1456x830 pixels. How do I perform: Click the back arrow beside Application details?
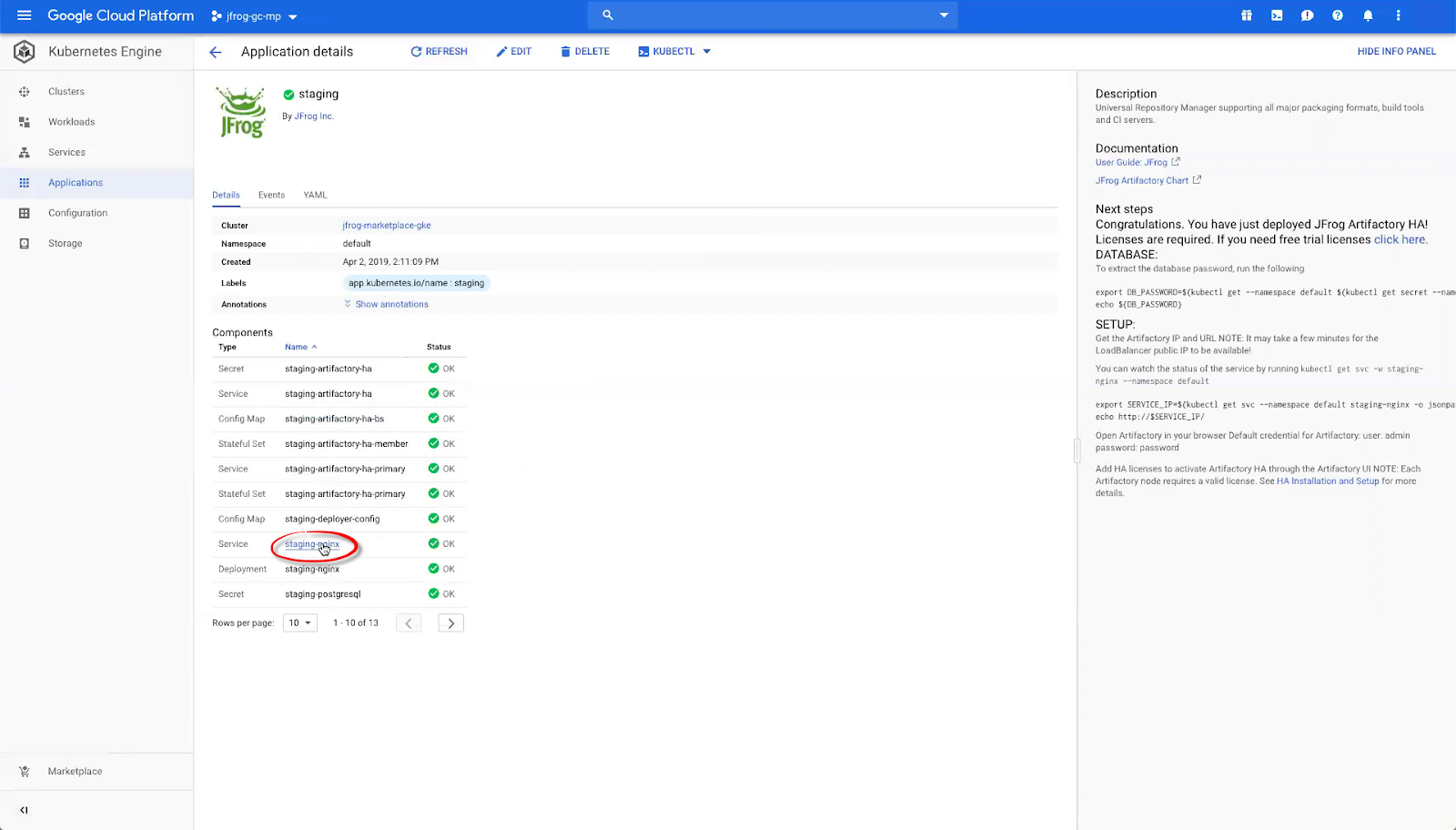pos(216,52)
